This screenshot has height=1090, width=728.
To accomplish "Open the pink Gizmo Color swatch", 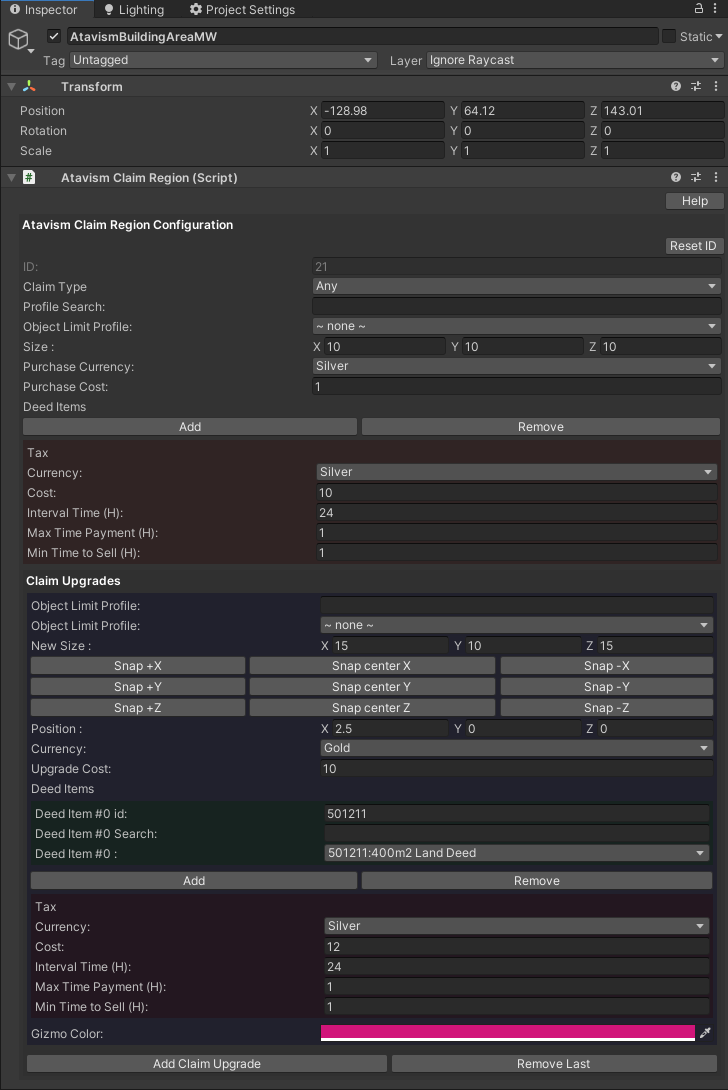I will point(507,1032).
